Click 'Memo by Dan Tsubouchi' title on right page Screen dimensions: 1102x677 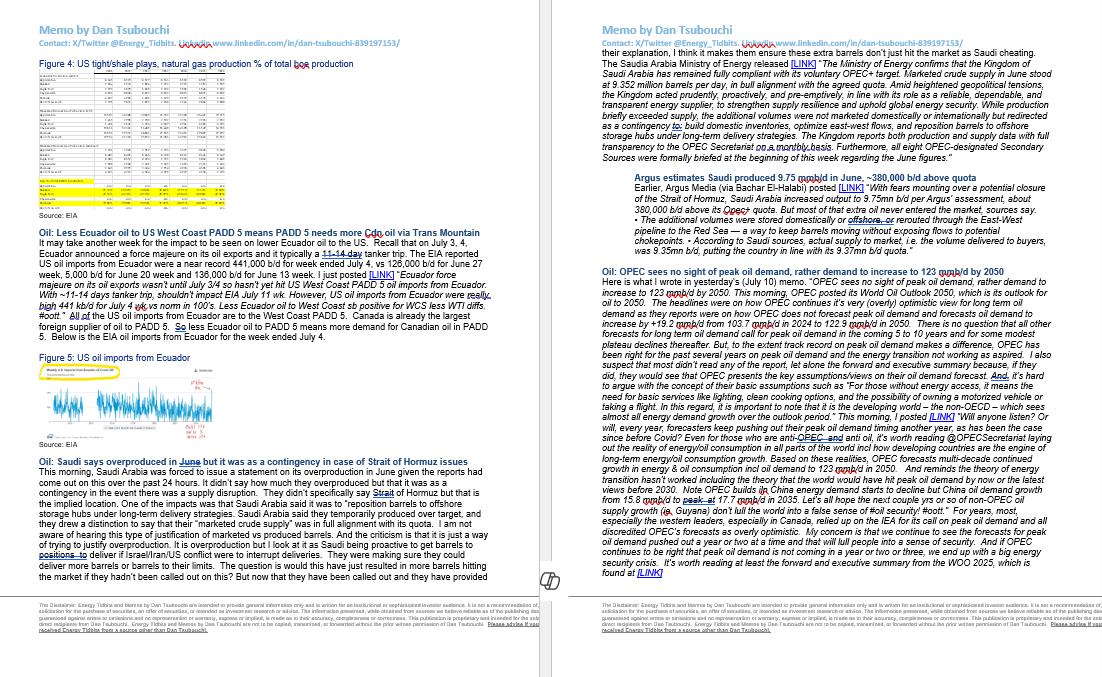667,30
